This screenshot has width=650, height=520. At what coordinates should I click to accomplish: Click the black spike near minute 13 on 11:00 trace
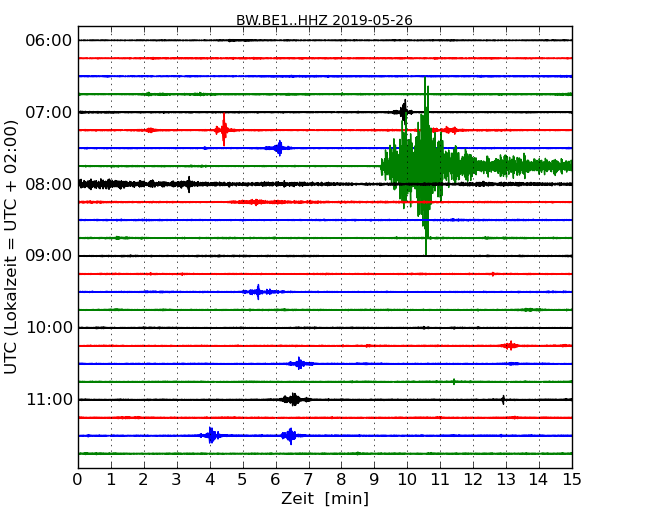(503, 400)
